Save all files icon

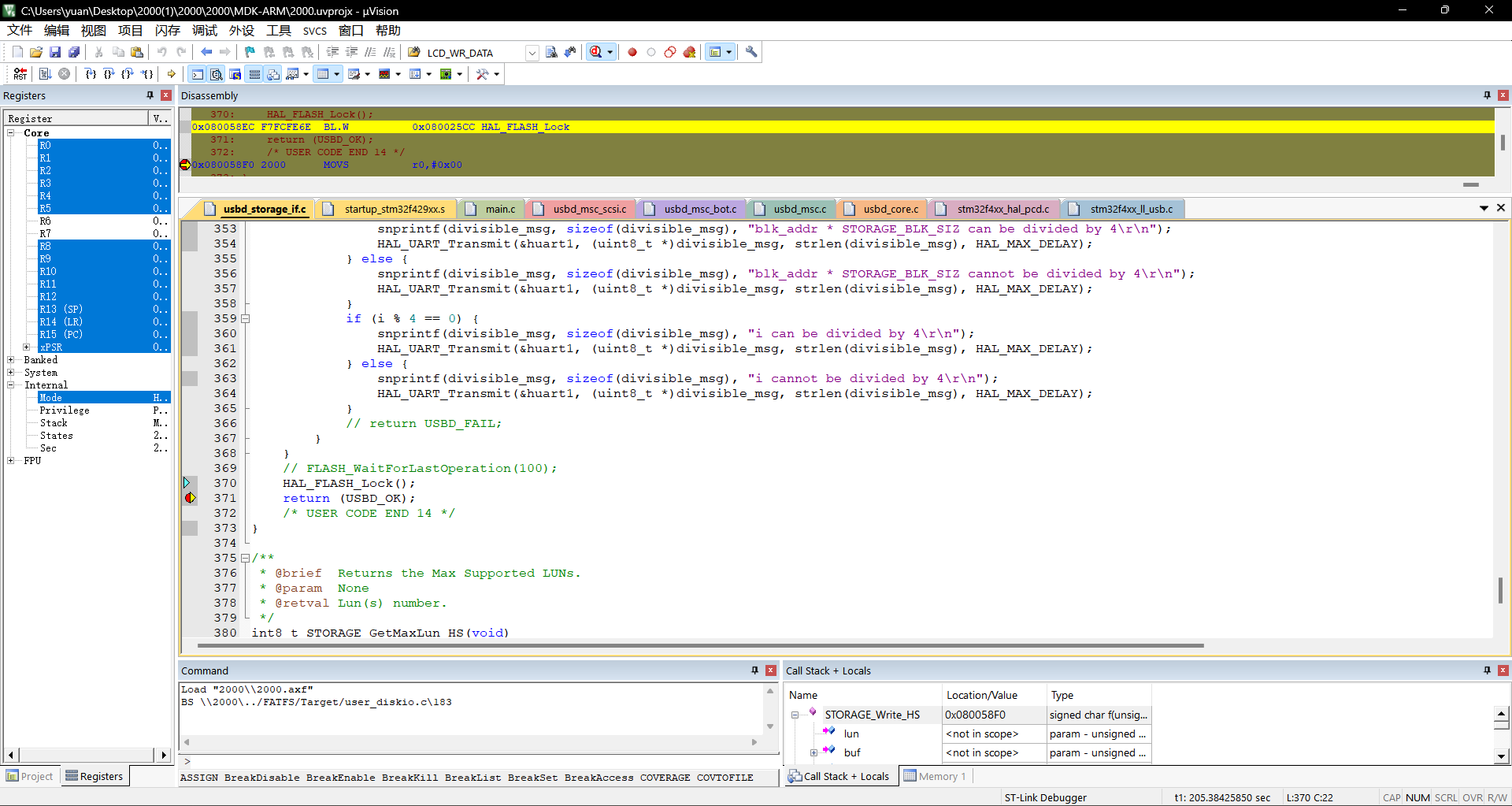click(74, 52)
